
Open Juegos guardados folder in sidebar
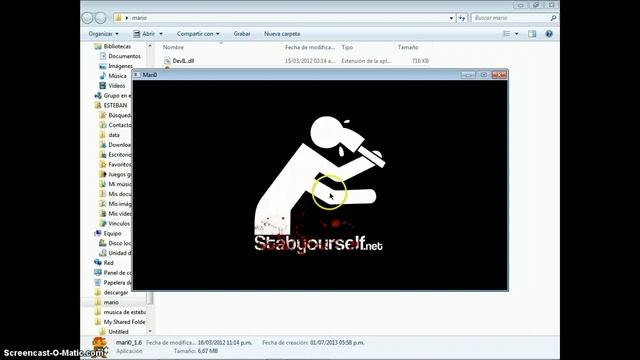[x=120, y=174]
